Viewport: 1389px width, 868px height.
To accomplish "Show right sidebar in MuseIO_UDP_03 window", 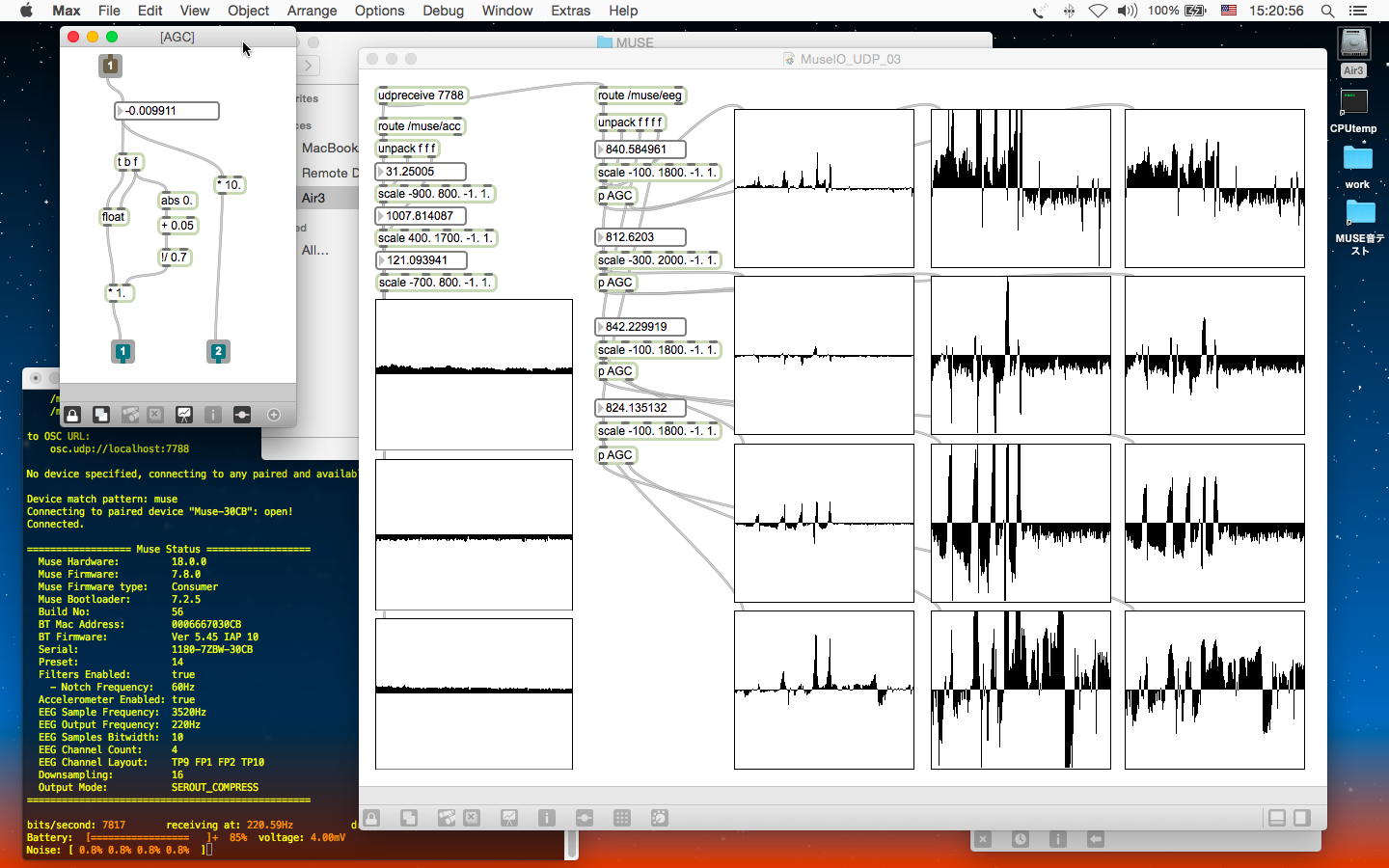I will tap(1301, 818).
